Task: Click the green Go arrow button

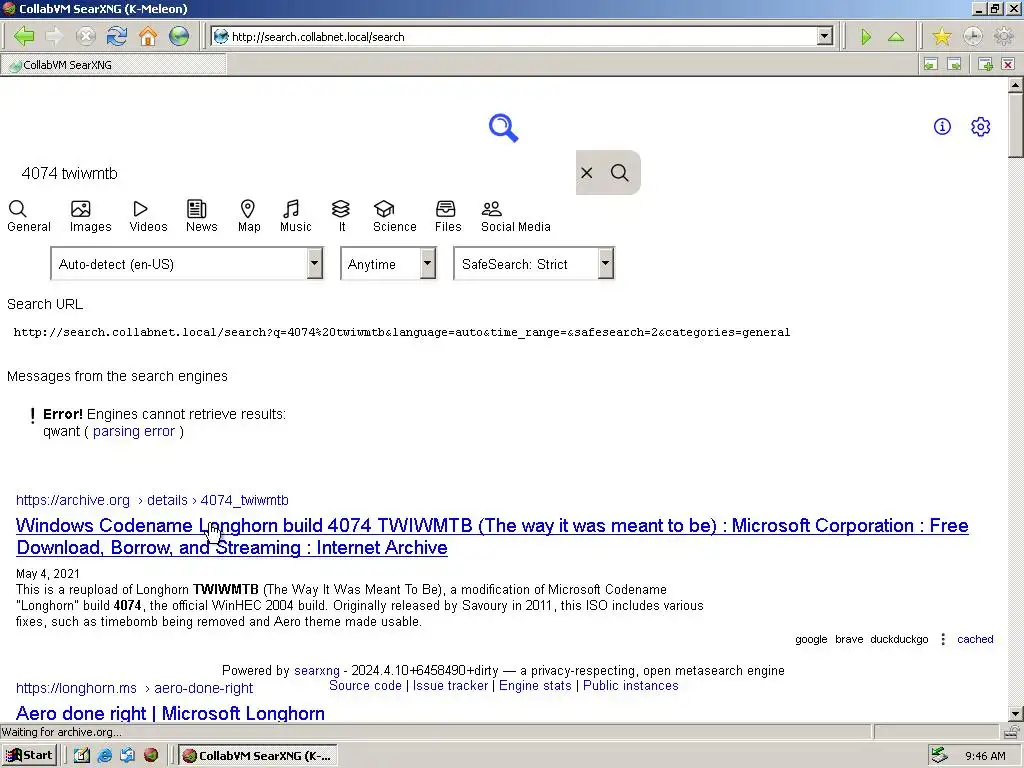Action: pyautogui.click(x=866, y=37)
